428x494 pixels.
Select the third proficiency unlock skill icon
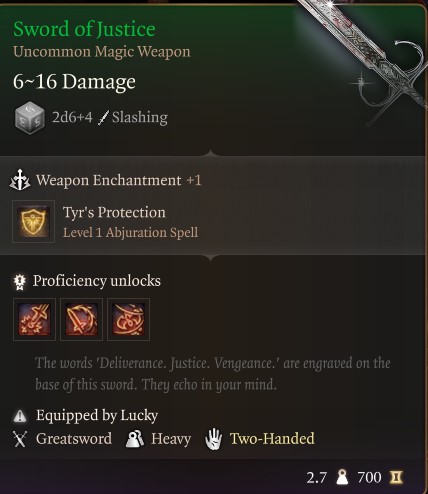[128, 319]
